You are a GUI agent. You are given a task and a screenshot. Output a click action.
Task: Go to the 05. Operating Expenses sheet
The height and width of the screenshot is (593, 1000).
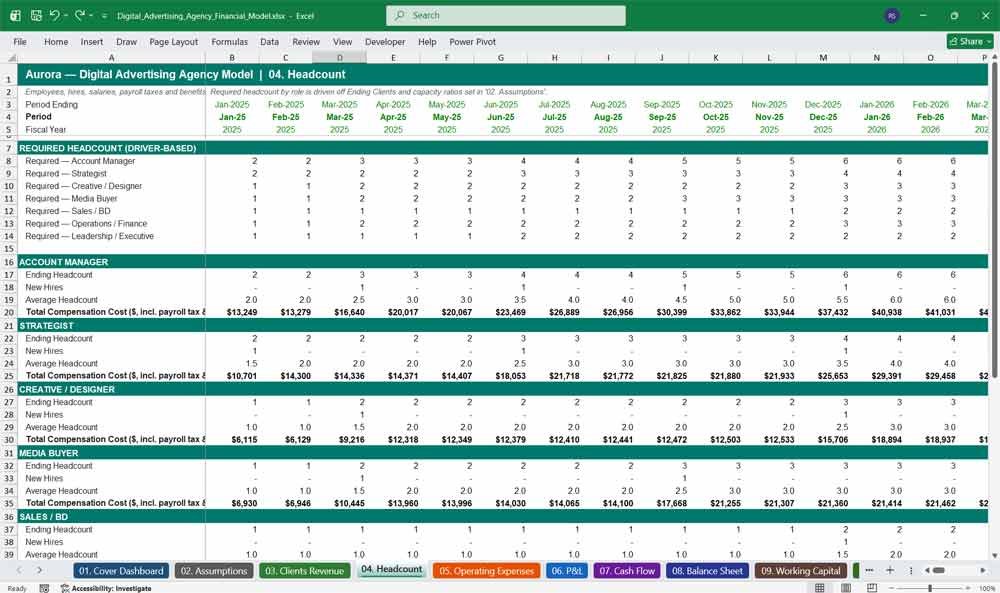(486, 571)
